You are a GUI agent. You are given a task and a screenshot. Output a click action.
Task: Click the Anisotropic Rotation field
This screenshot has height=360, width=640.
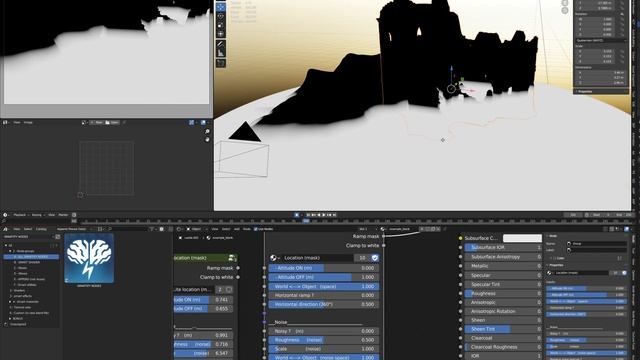coord(503,311)
